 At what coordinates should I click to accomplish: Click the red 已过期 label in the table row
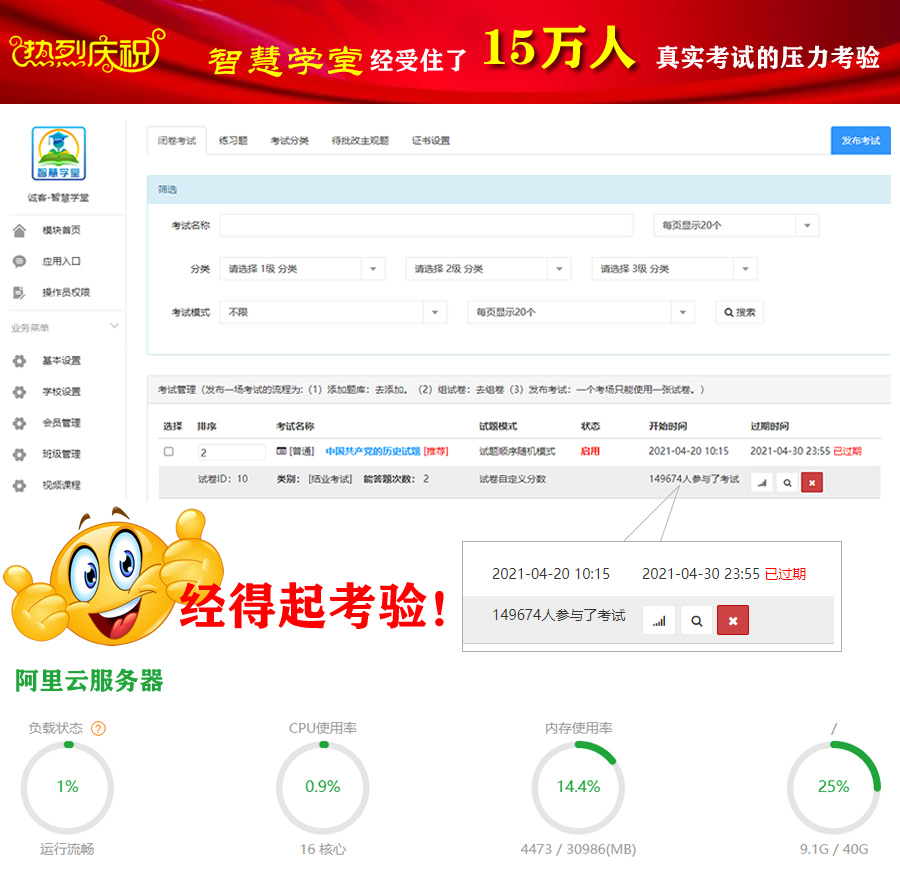pos(848,451)
